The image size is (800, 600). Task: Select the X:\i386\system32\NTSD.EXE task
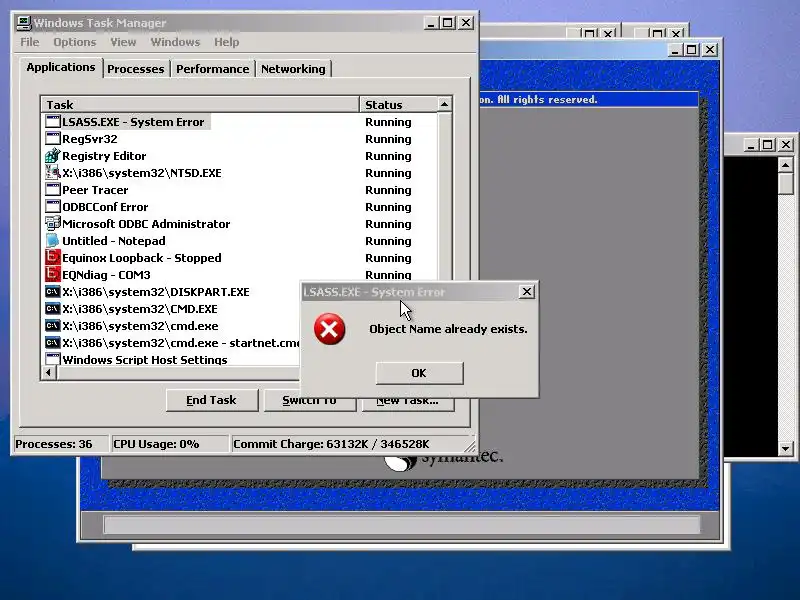pyautogui.click(x=142, y=172)
